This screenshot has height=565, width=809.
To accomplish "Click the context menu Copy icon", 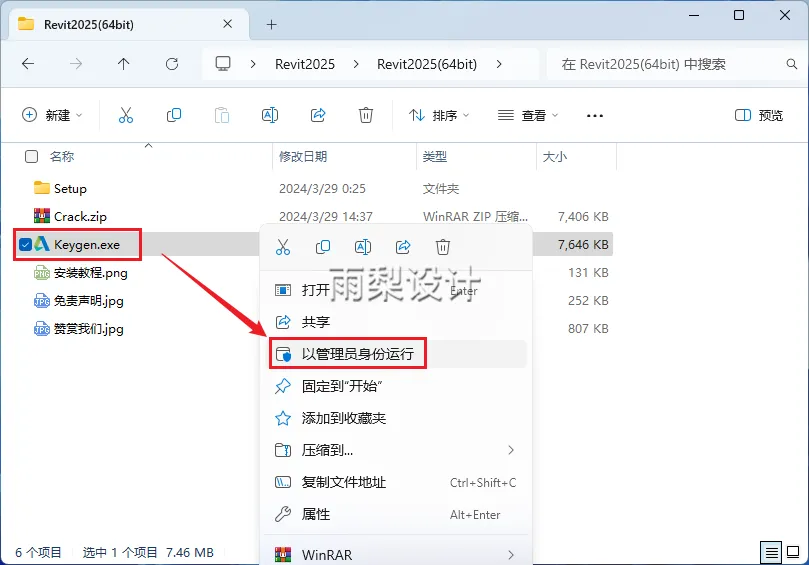I will pos(323,247).
